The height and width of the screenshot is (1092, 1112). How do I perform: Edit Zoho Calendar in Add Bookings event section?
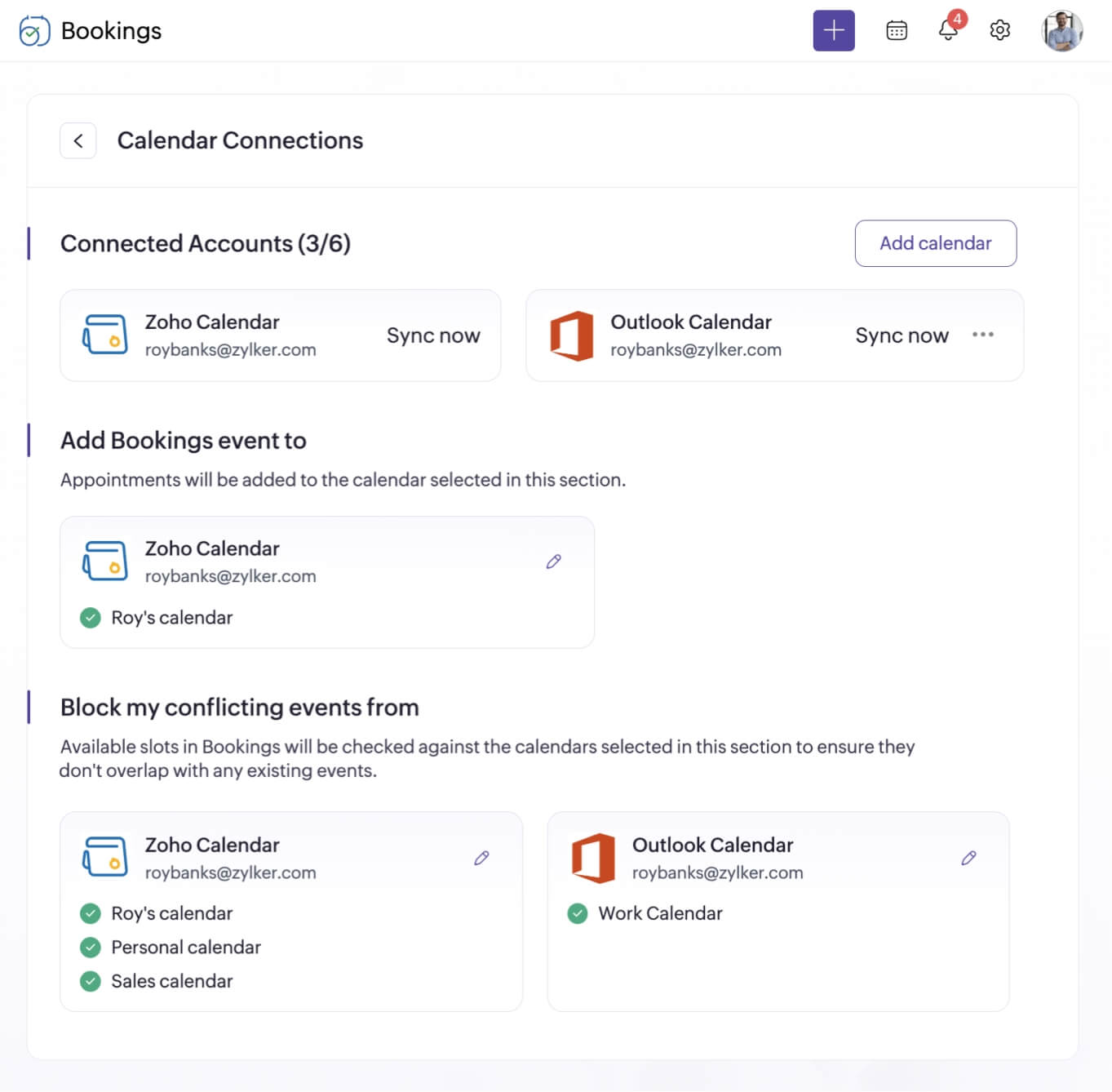click(x=553, y=562)
